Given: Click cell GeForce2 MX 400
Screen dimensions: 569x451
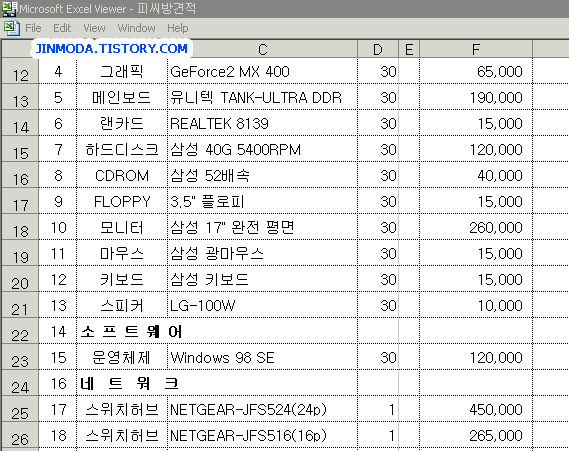Looking at the screenshot, I should coord(262,71).
